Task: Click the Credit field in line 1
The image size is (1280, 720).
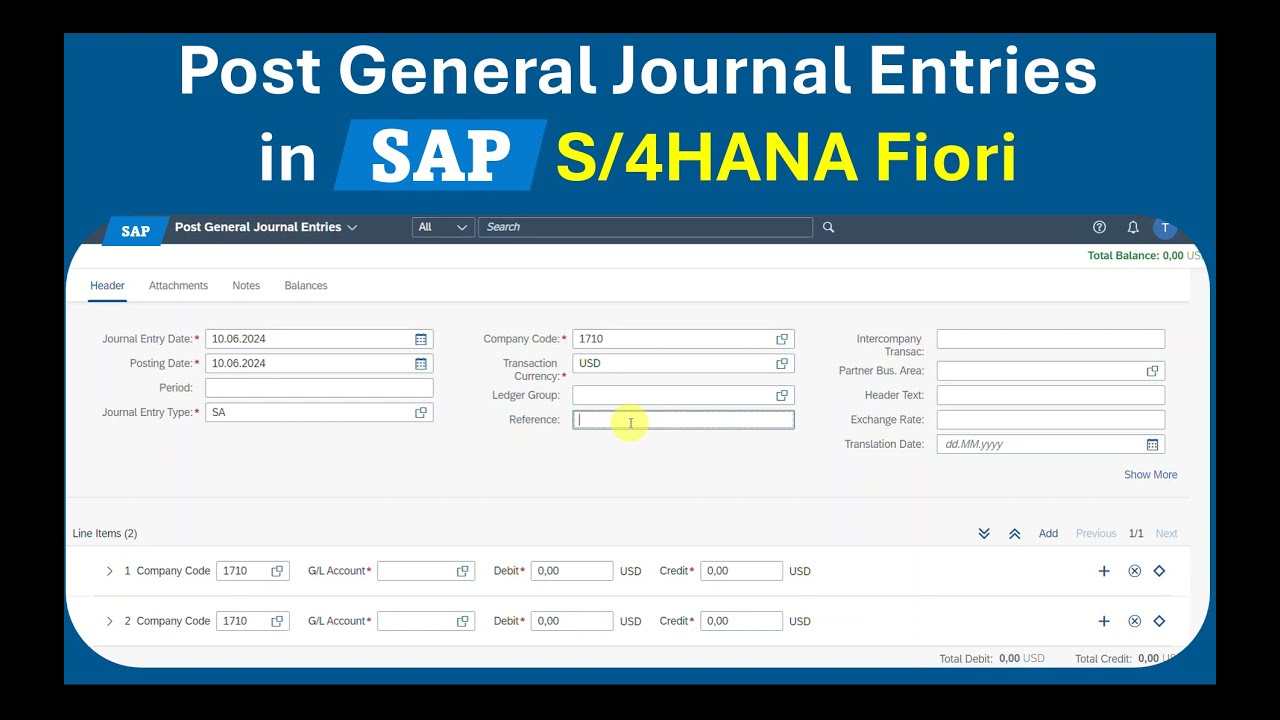Action: tap(741, 571)
